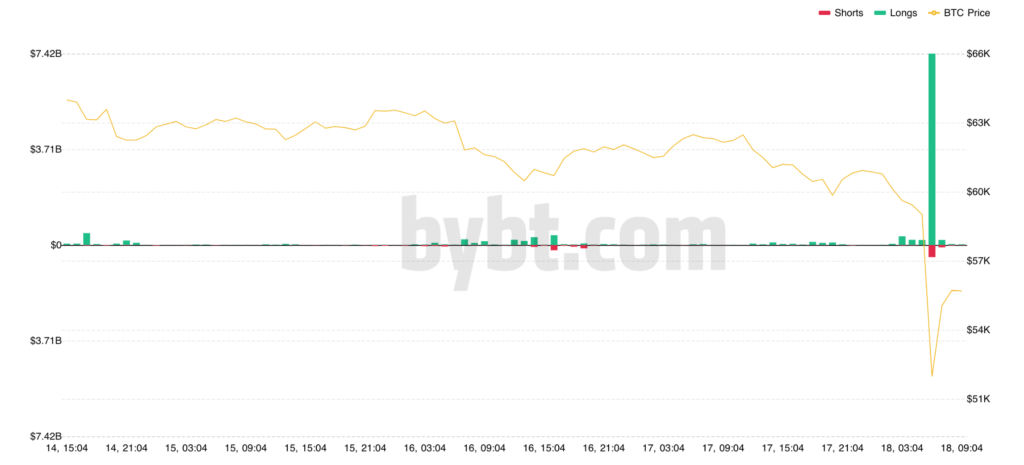Click the yellow BTC Price legend marker
The image size is (1024, 465).
[933, 12]
